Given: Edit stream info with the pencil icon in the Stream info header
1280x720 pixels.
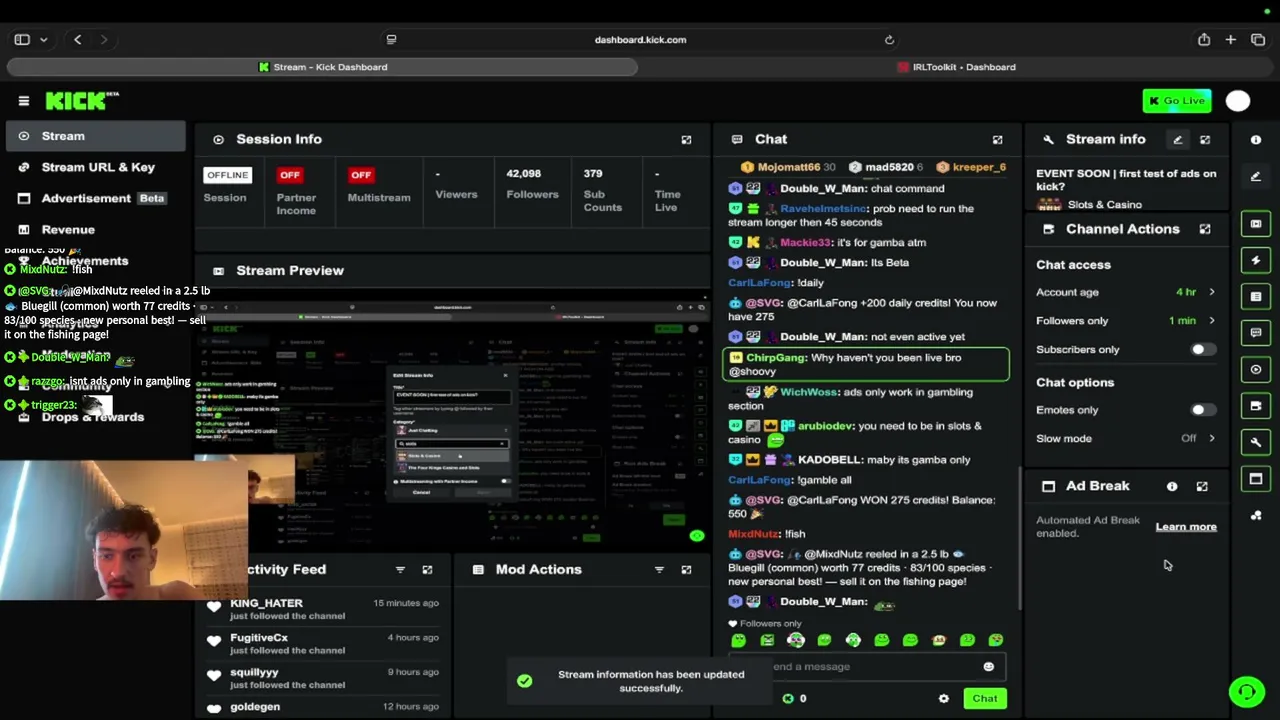Looking at the screenshot, I should click(x=1177, y=140).
